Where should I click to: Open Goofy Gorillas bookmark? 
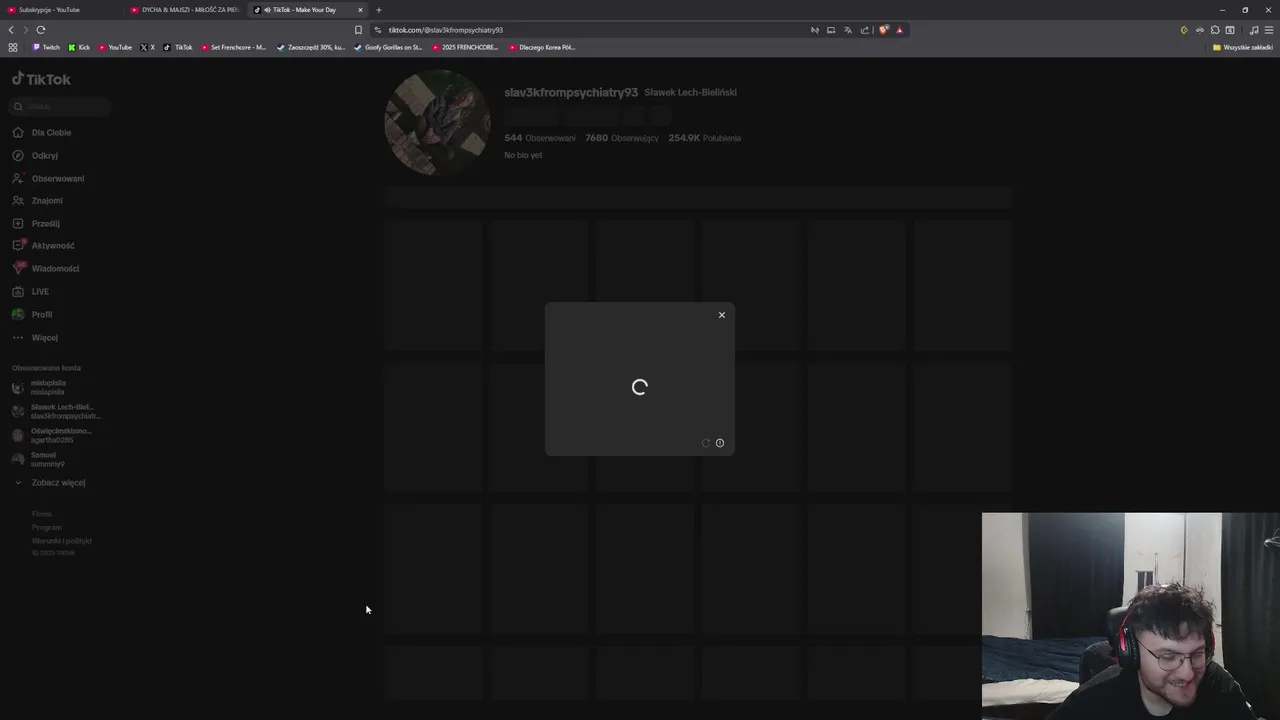[388, 47]
